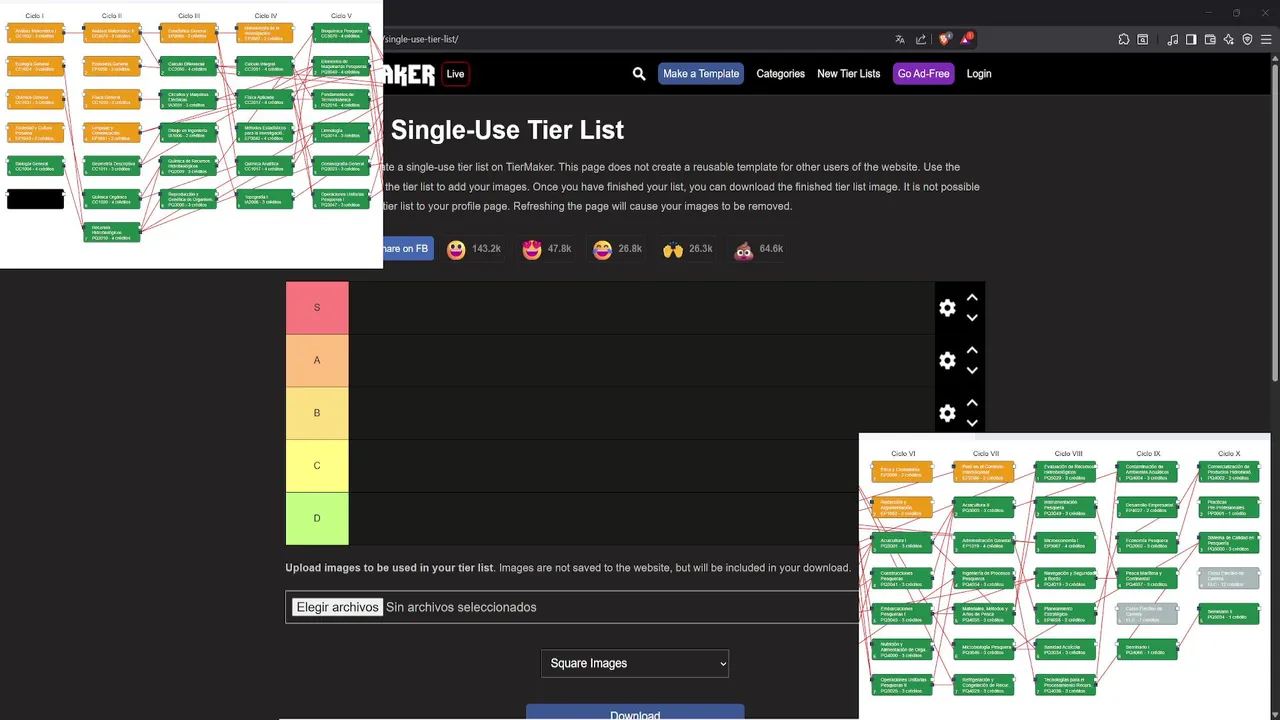
Task: Click Login in the navigation bar
Action: (979, 74)
